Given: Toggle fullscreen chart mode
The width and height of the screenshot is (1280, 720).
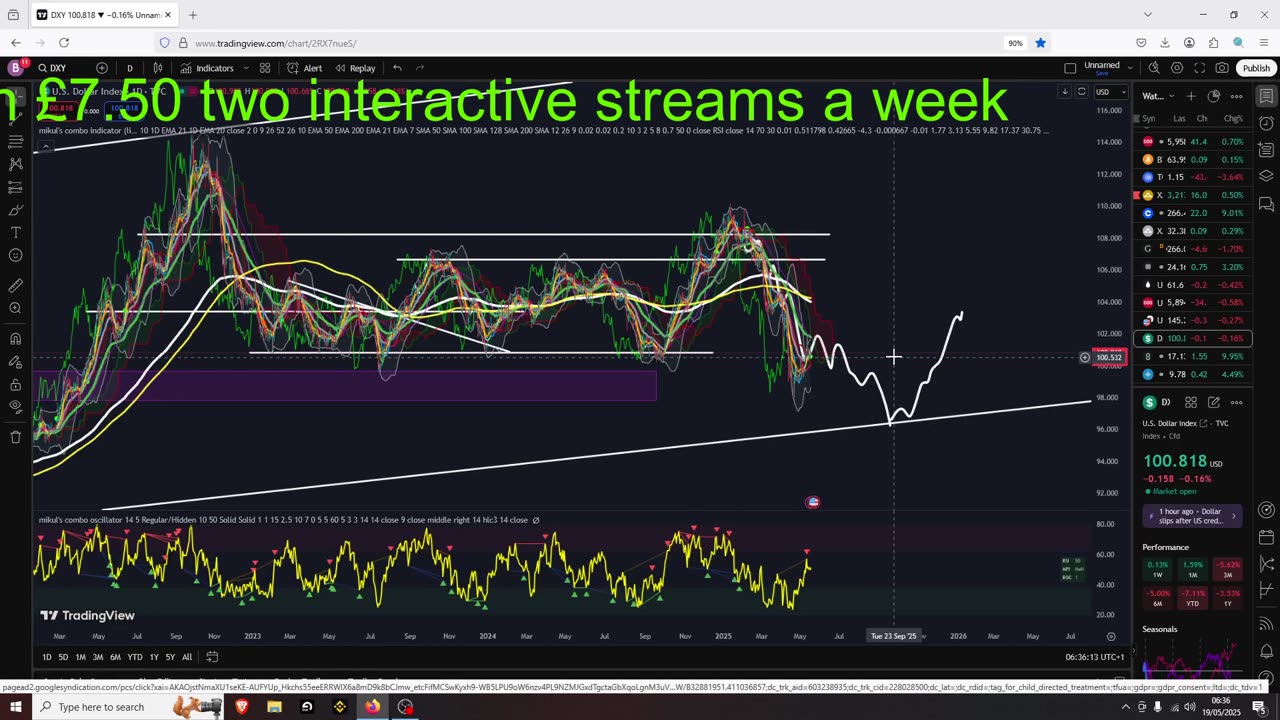Looking at the screenshot, I should 1199,68.
